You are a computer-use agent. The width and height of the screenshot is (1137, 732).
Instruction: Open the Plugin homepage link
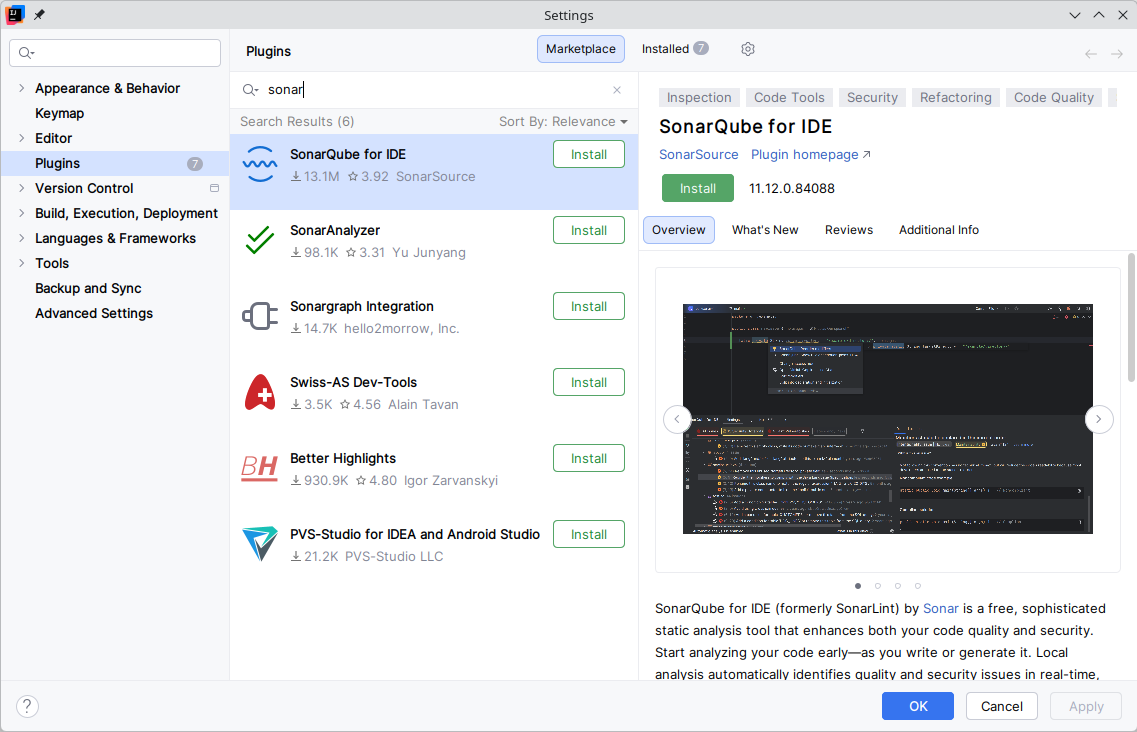pos(811,155)
